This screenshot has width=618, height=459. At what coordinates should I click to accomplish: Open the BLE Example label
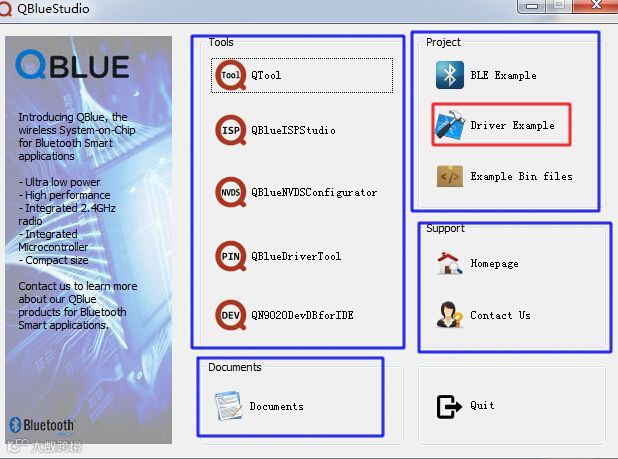pos(503,75)
